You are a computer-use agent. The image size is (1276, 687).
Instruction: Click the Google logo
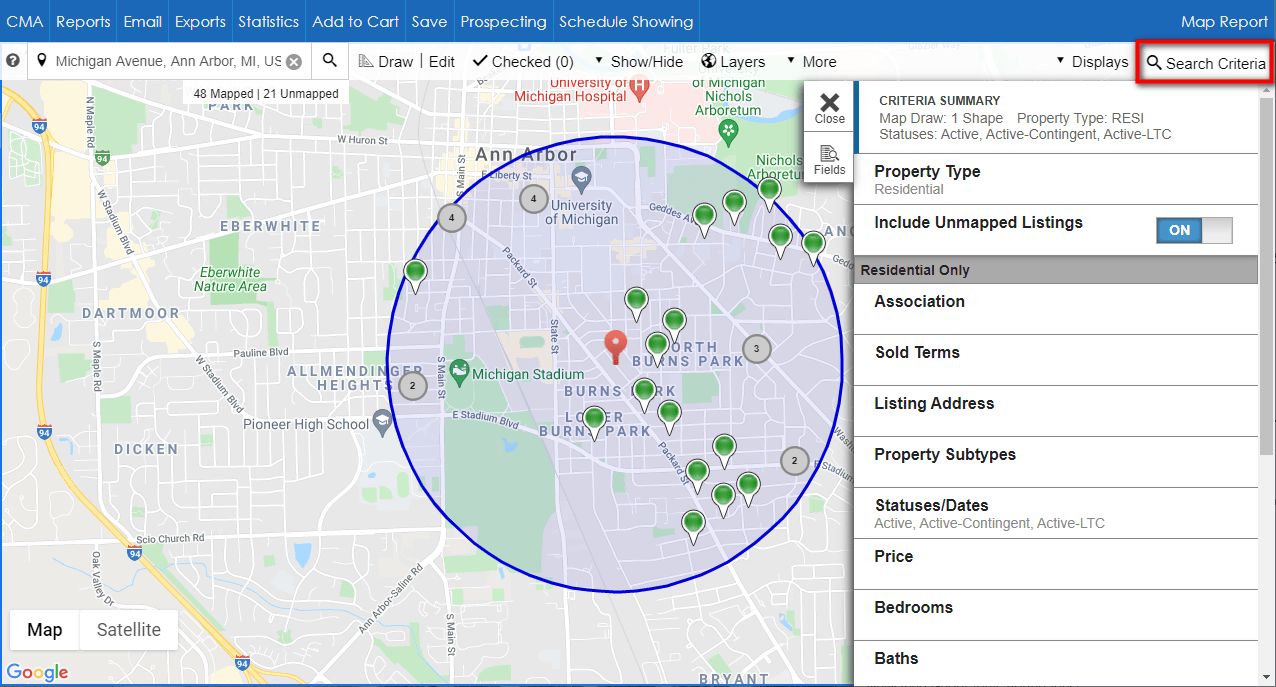37,672
